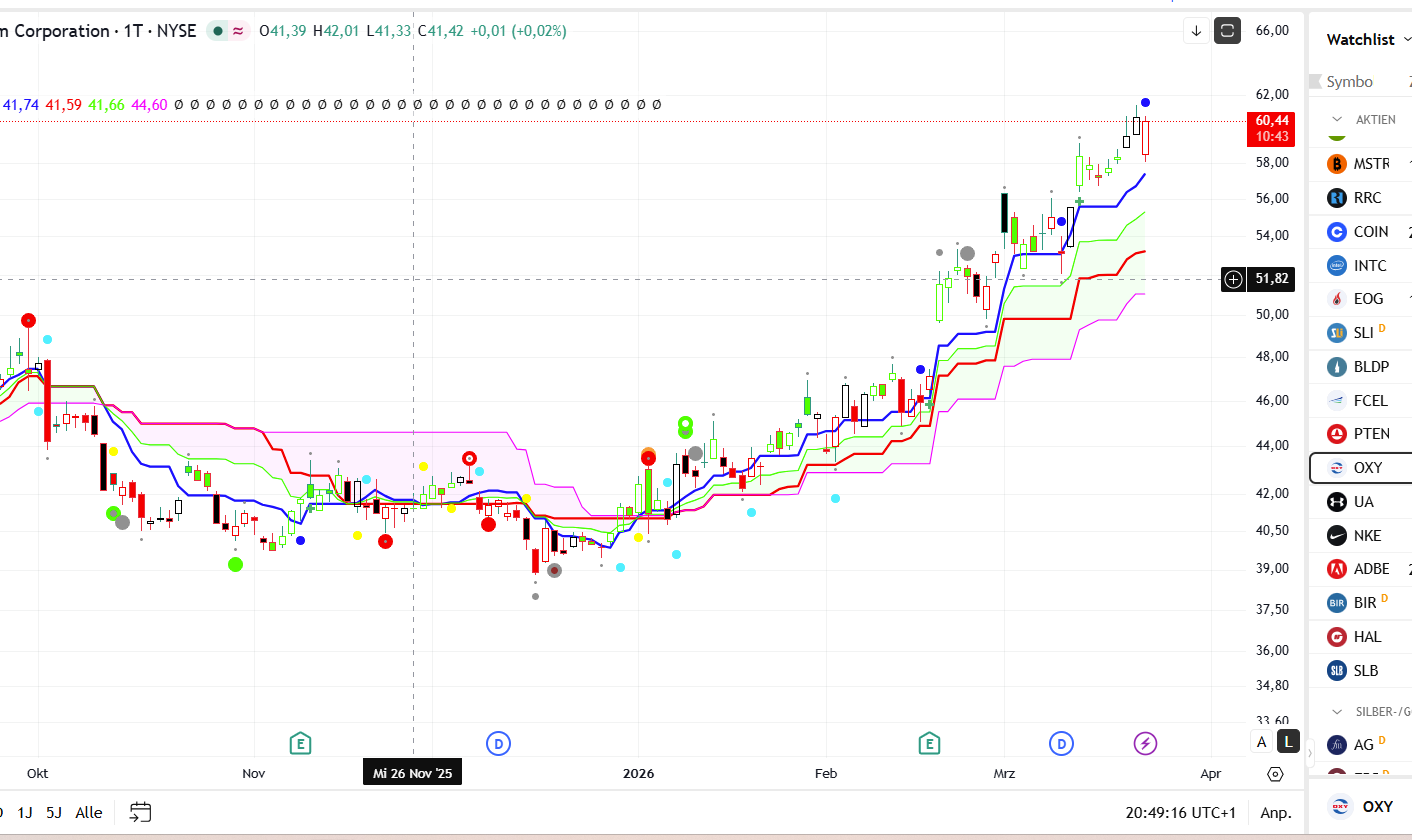1412x840 pixels.
Task: Collapse the AKTIEN watchlist section
Action: [x=1337, y=119]
